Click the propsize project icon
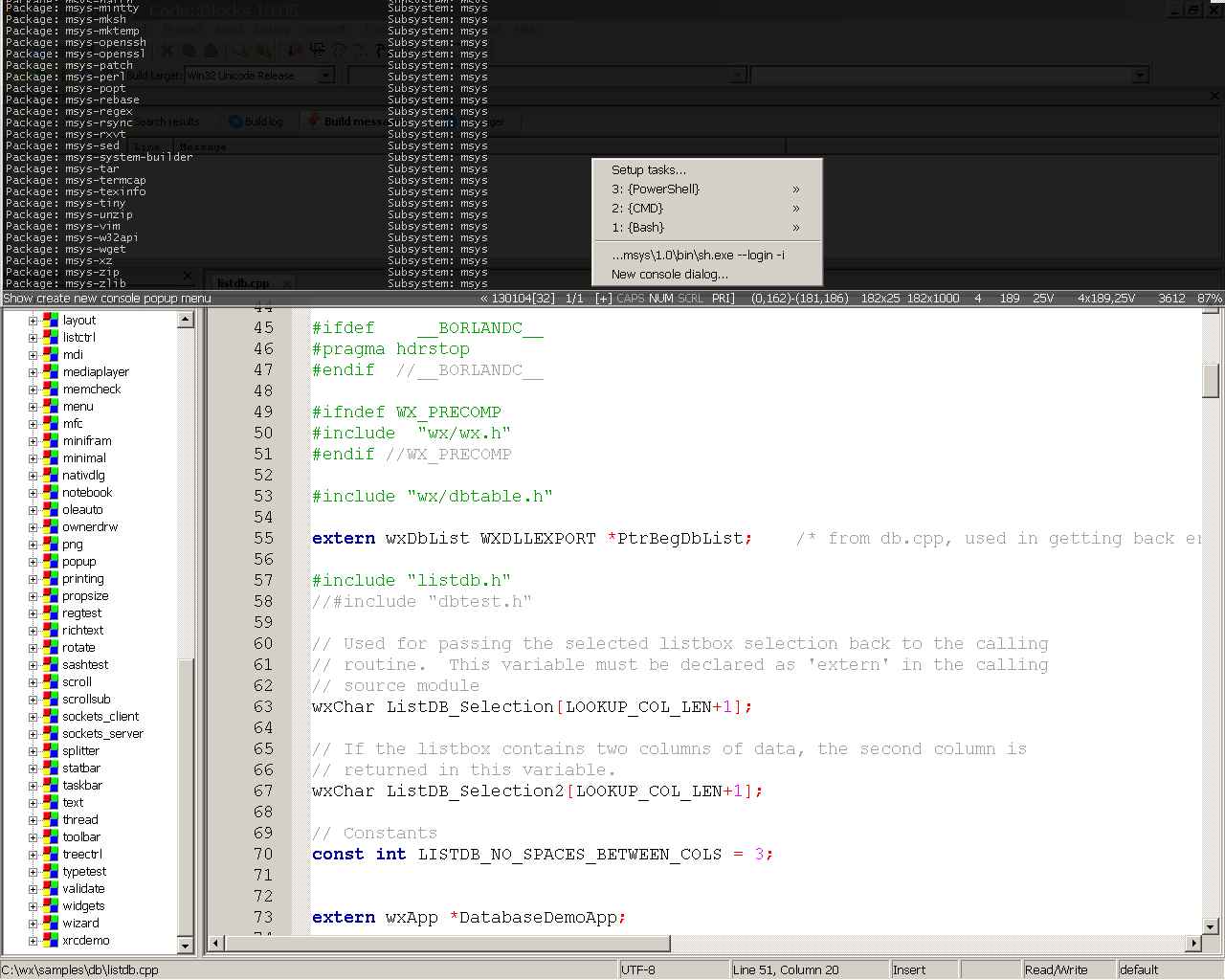Screen dimensions: 1225x980 [51, 595]
